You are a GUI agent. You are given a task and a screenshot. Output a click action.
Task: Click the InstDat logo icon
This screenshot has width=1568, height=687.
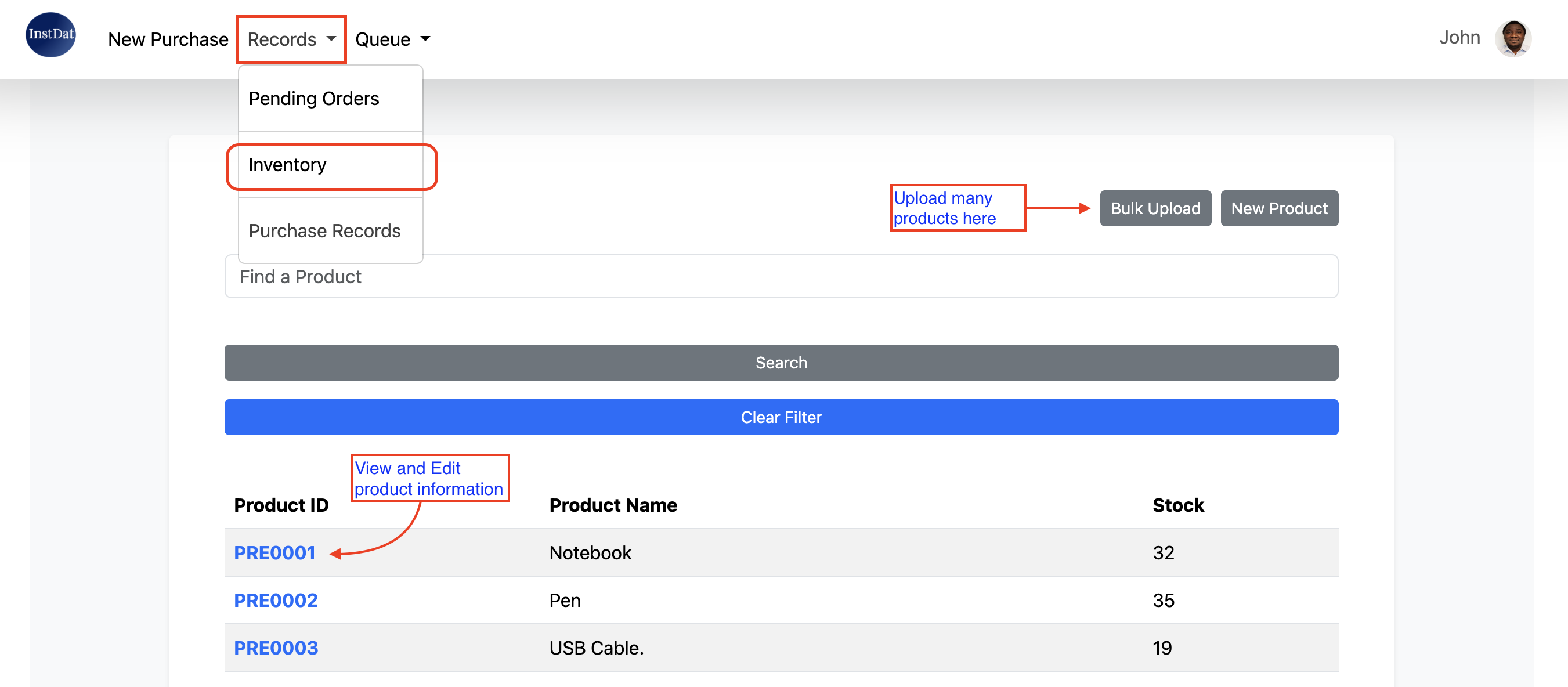click(x=50, y=35)
